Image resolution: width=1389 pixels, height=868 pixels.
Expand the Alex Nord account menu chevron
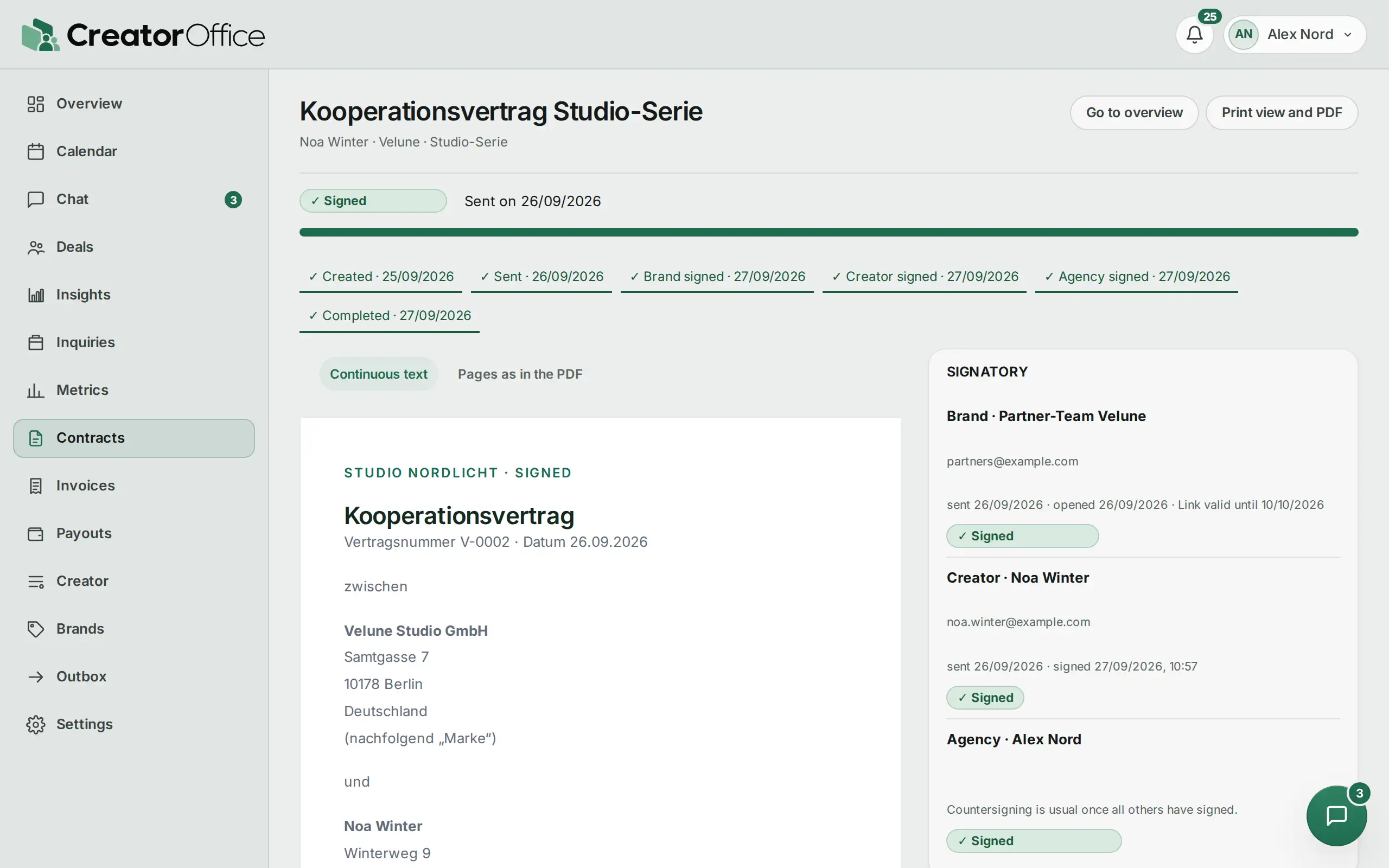1348,34
